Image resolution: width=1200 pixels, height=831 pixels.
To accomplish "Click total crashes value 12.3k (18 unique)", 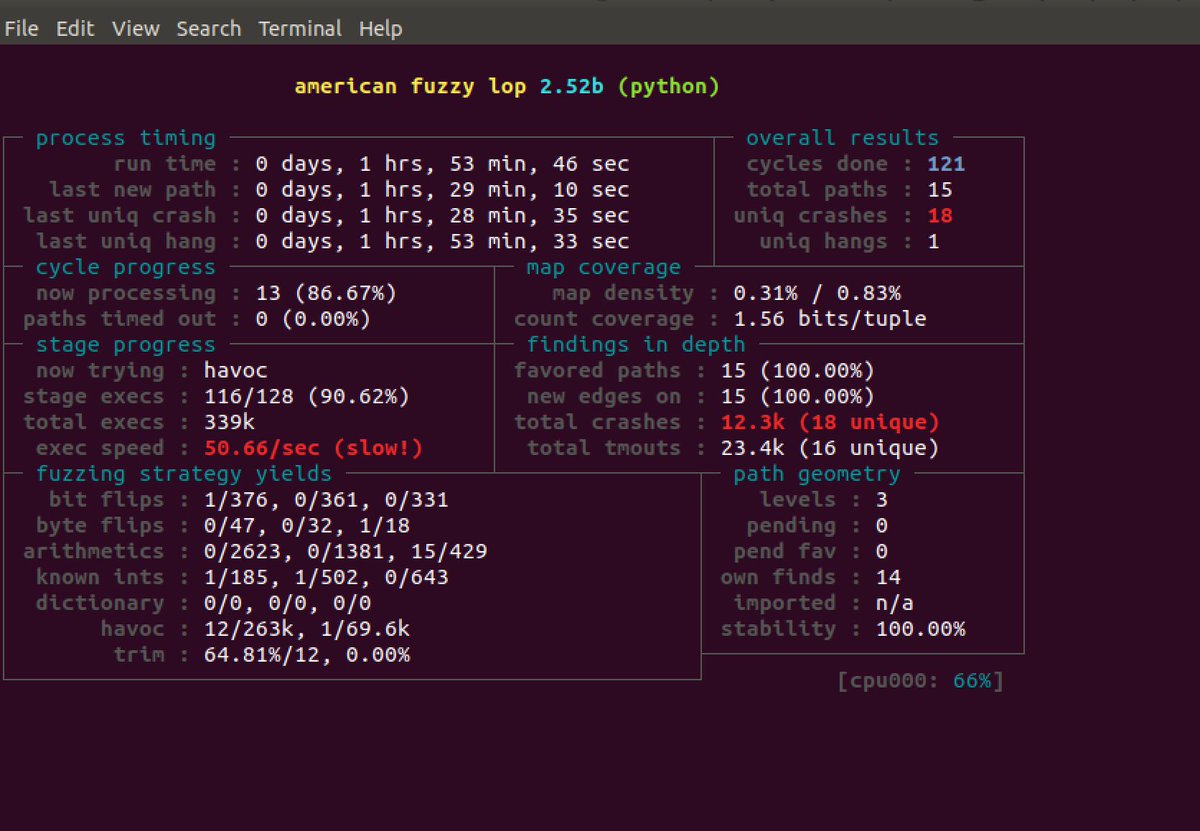I will pyautogui.click(x=830, y=423).
